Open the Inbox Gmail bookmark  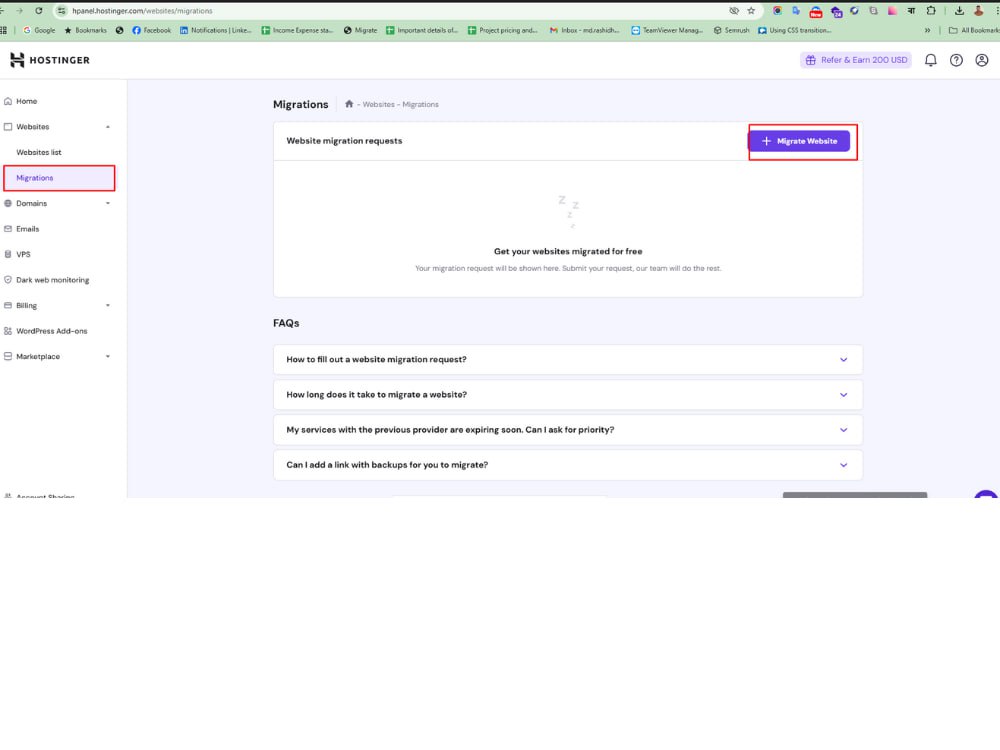click(584, 30)
